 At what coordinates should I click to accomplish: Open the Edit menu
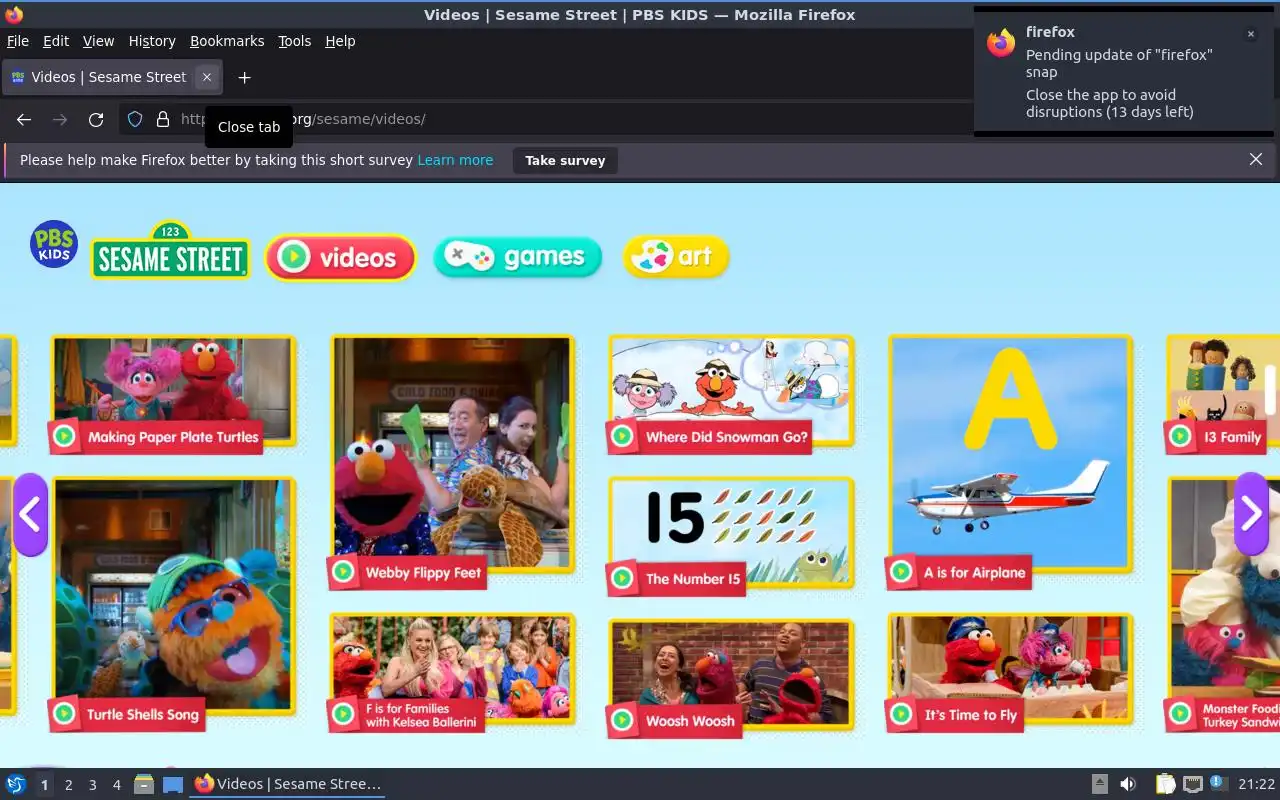56,41
